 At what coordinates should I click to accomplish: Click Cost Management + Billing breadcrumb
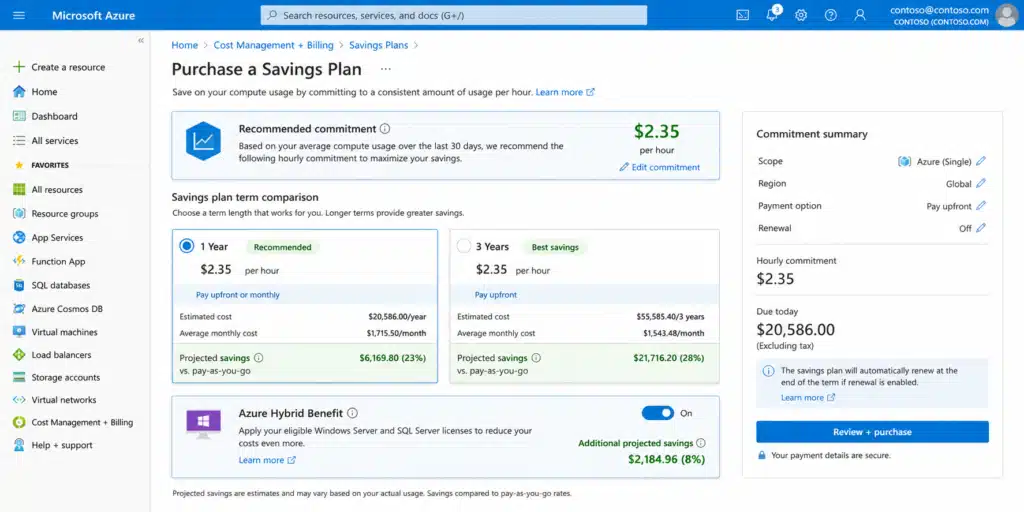point(274,45)
